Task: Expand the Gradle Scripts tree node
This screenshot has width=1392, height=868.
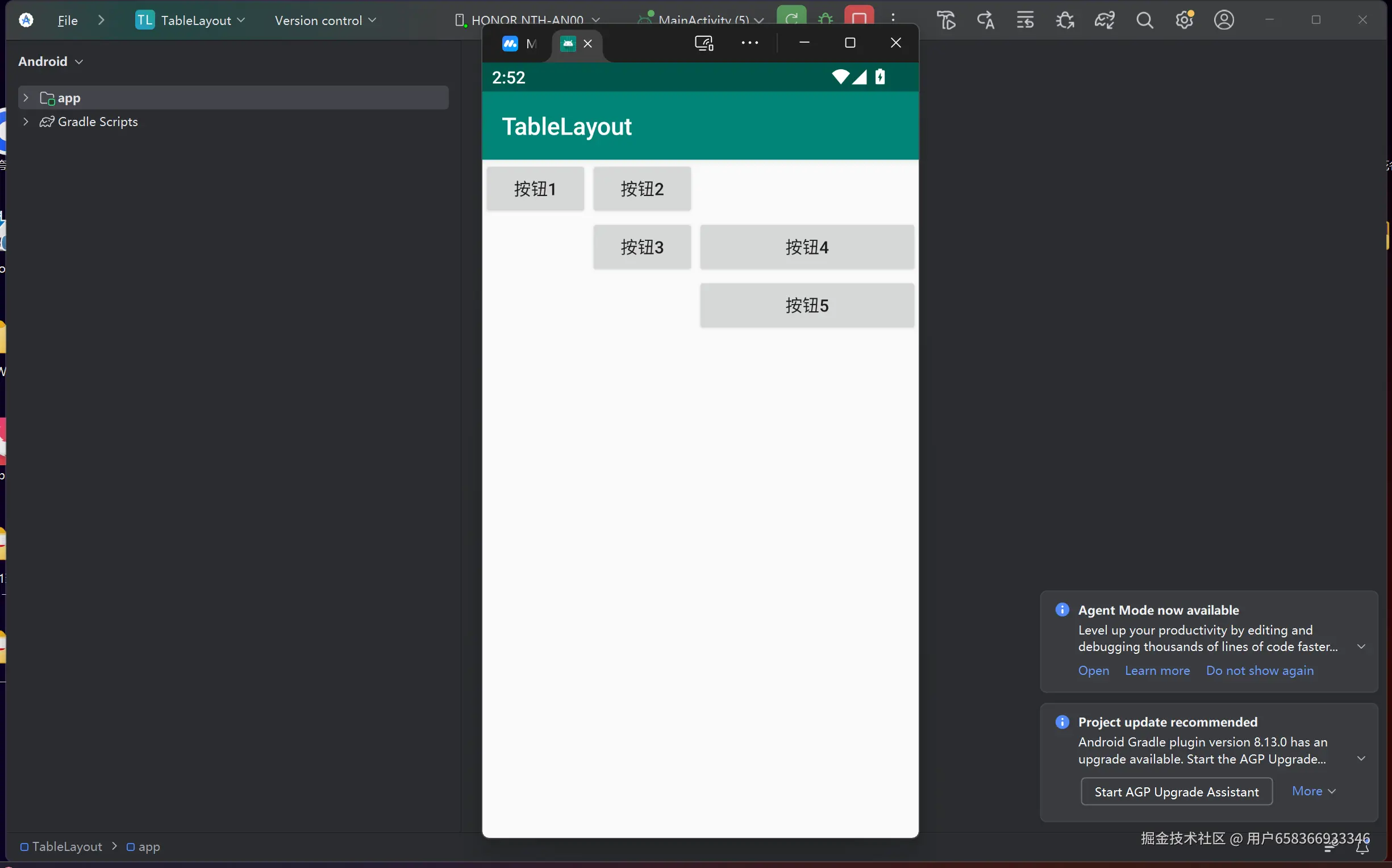Action: point(26,122)
